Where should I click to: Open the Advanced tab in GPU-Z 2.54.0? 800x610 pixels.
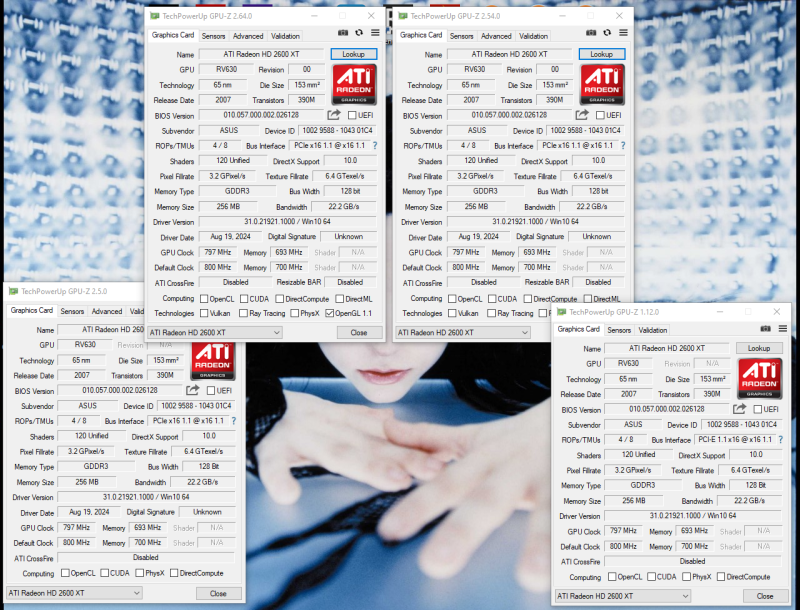coord(496,36)
